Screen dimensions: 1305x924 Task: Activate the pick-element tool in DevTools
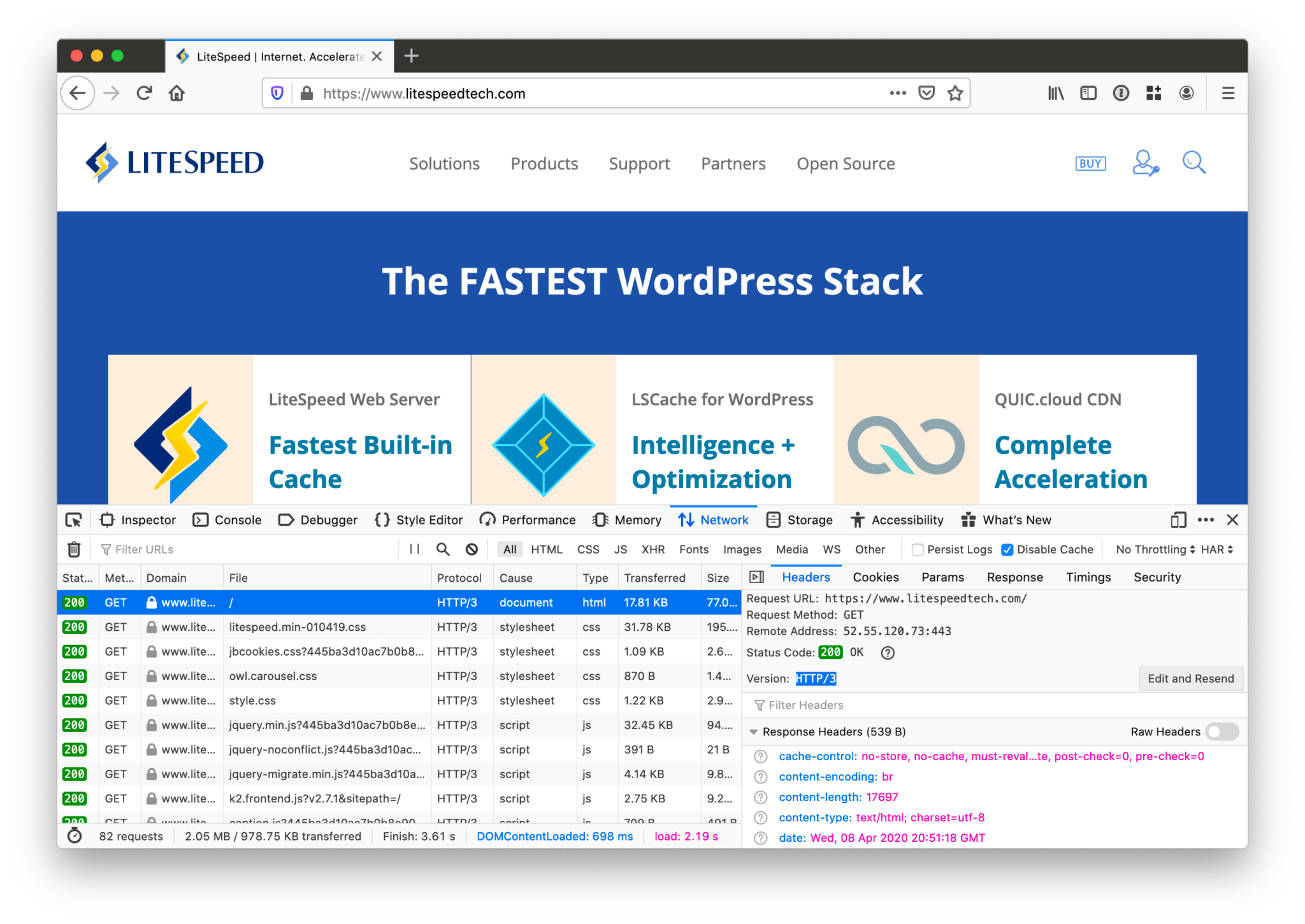[73, 519]
